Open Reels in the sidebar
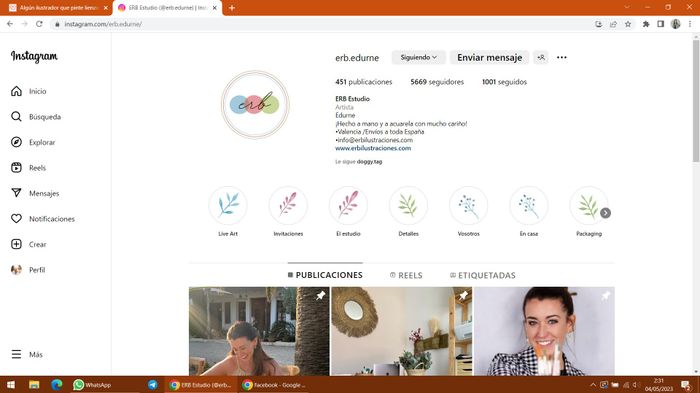Screen dimensions: 700x393 tap(28, 167)
